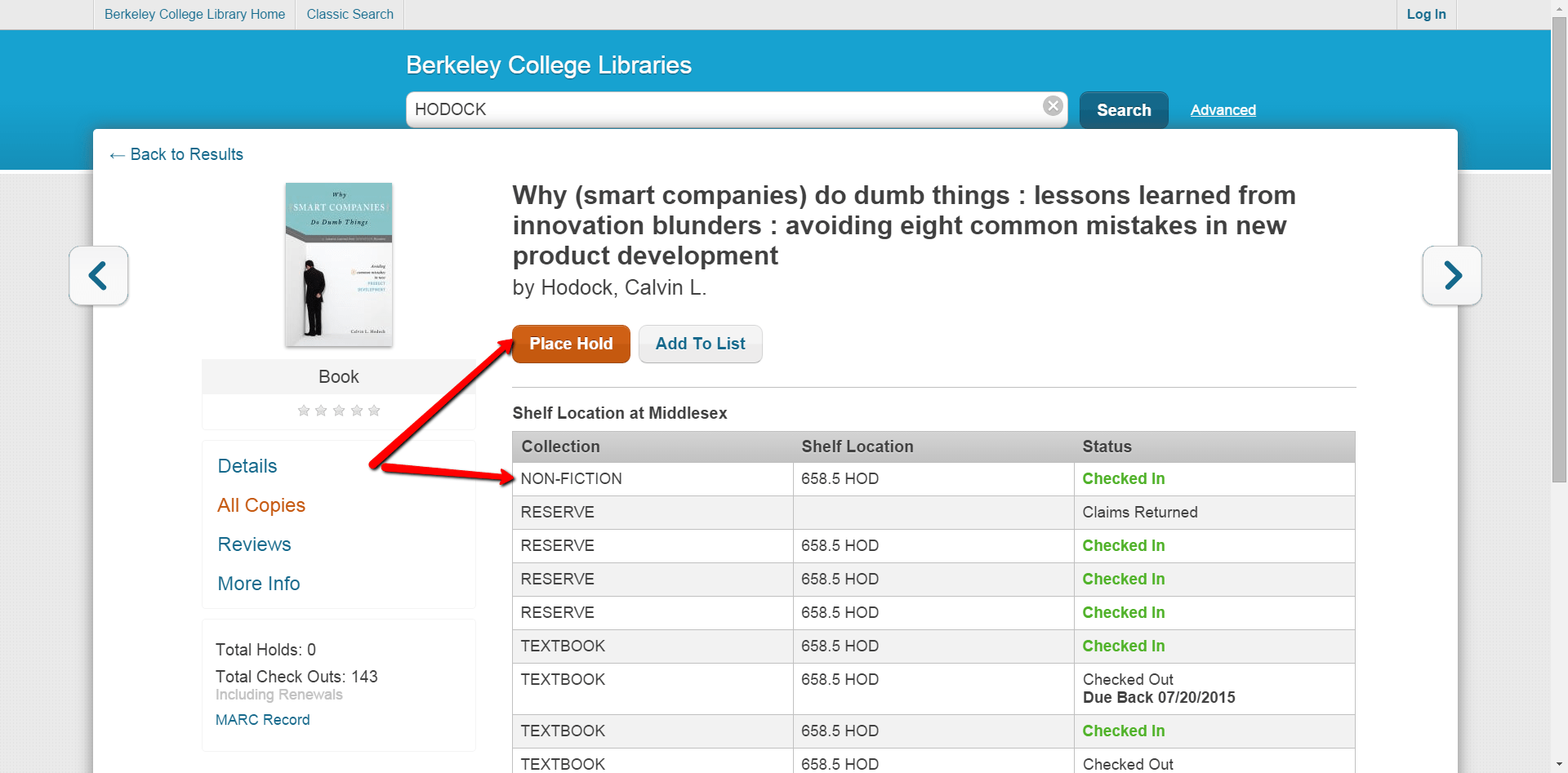
Task: Click the Advanced search link
Action: click(1223, 110)
